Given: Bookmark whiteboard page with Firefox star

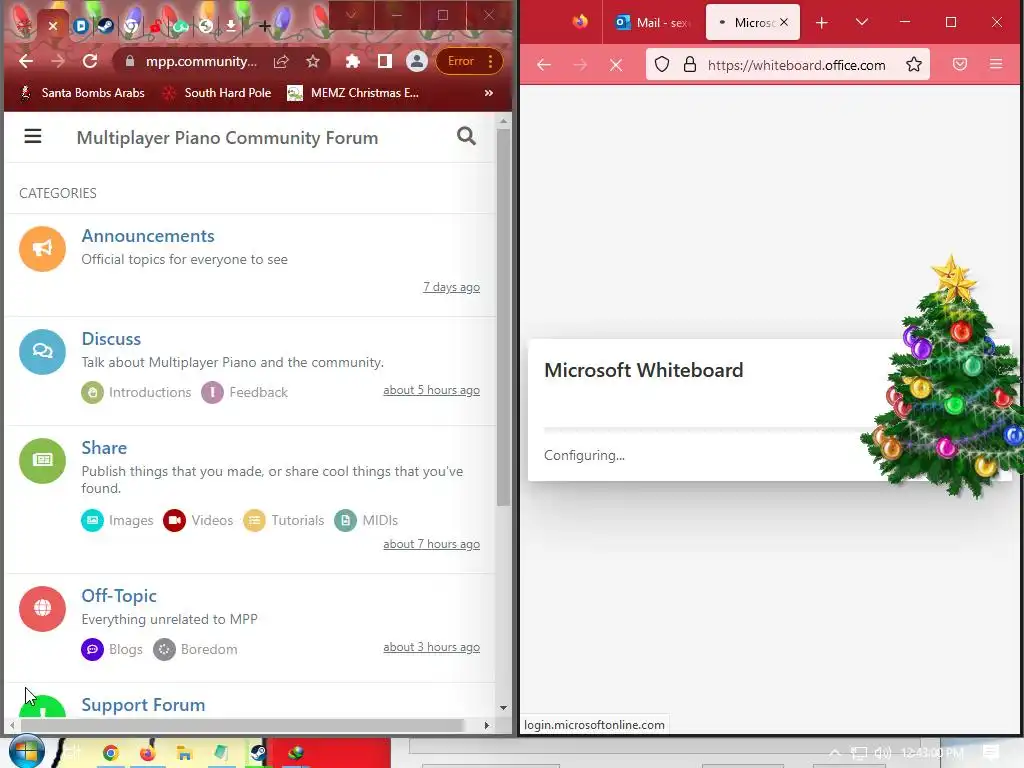Looking at the screenshot, I should (x=914, y=65).
